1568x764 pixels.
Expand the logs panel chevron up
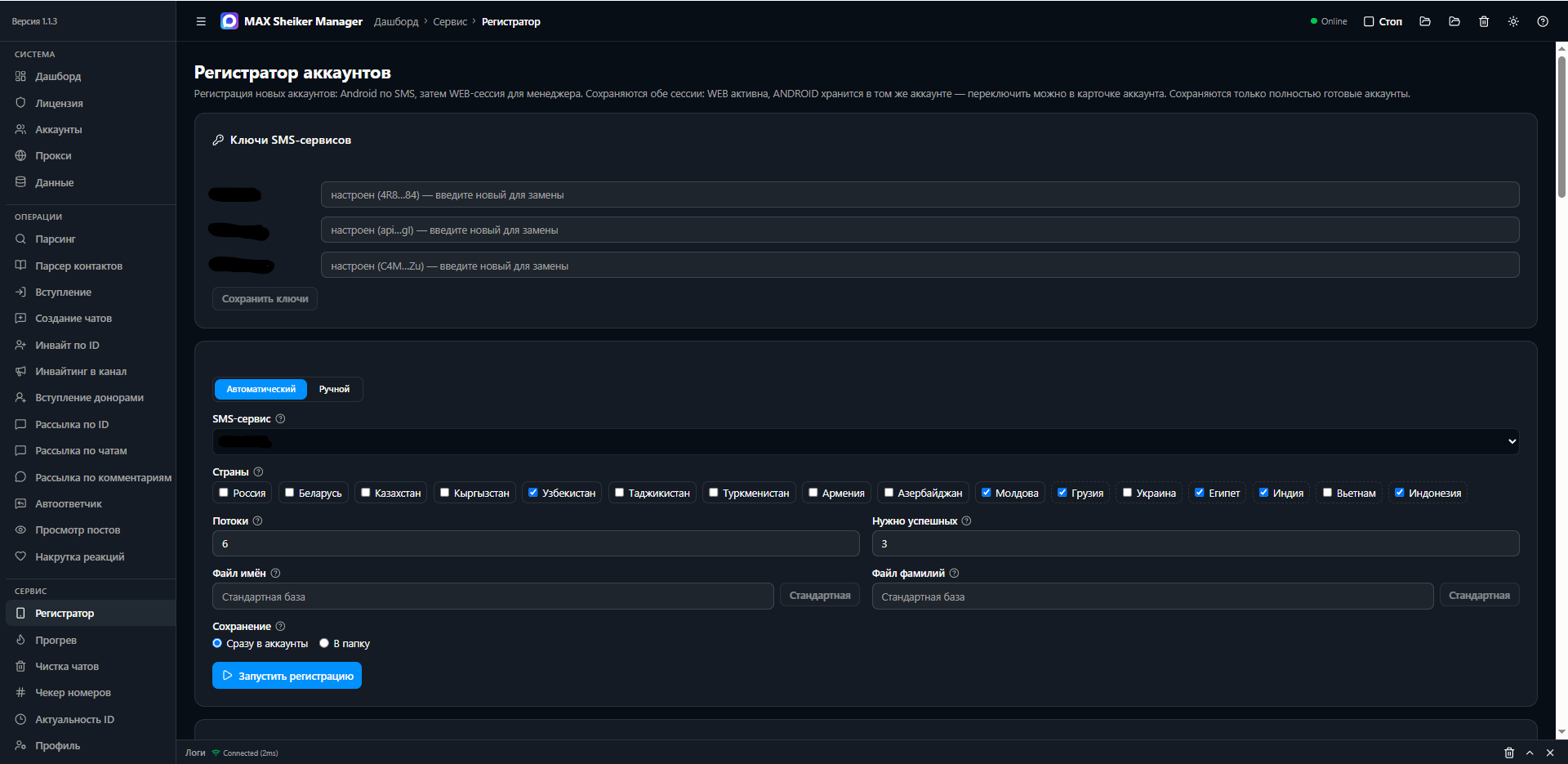tap(1530, 753)
